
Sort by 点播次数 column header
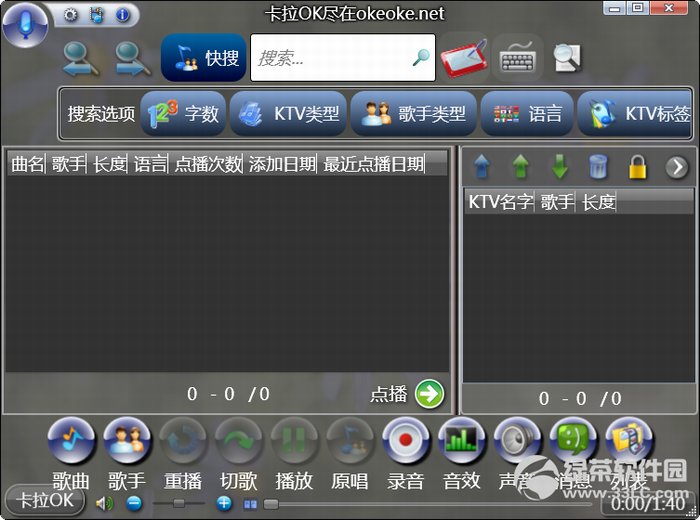208,164
